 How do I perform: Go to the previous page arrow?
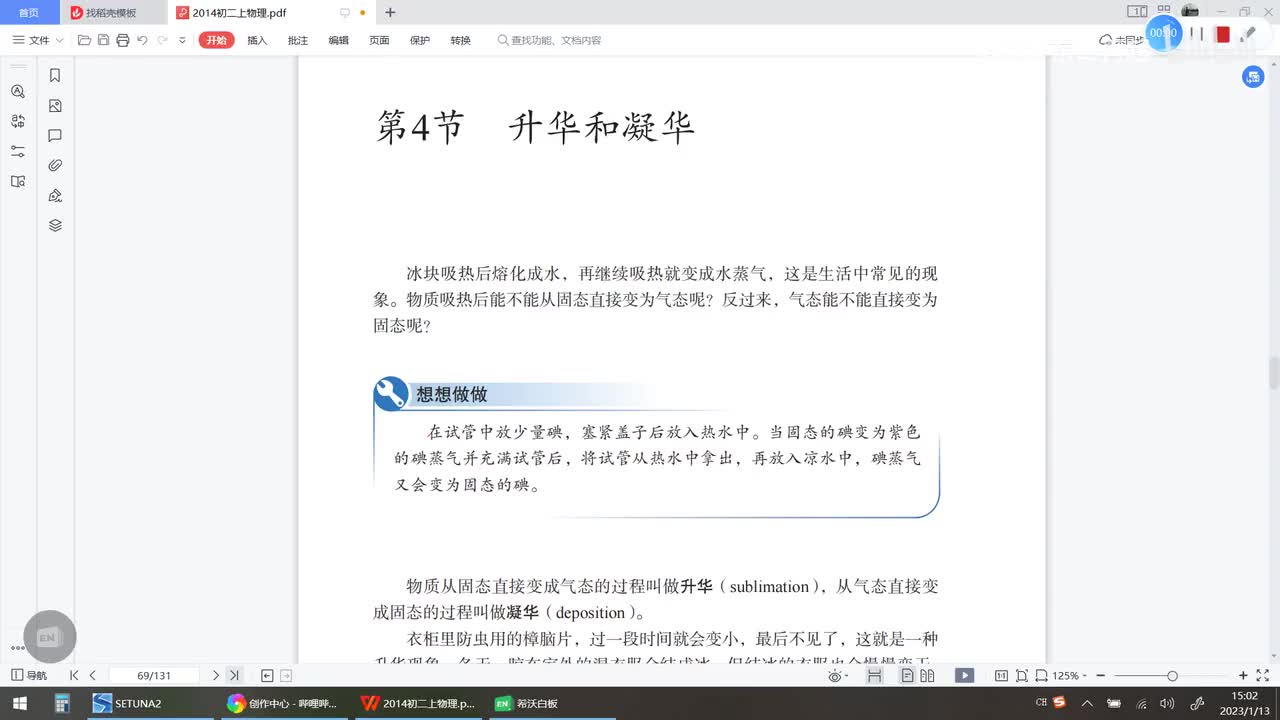[93, 675]
